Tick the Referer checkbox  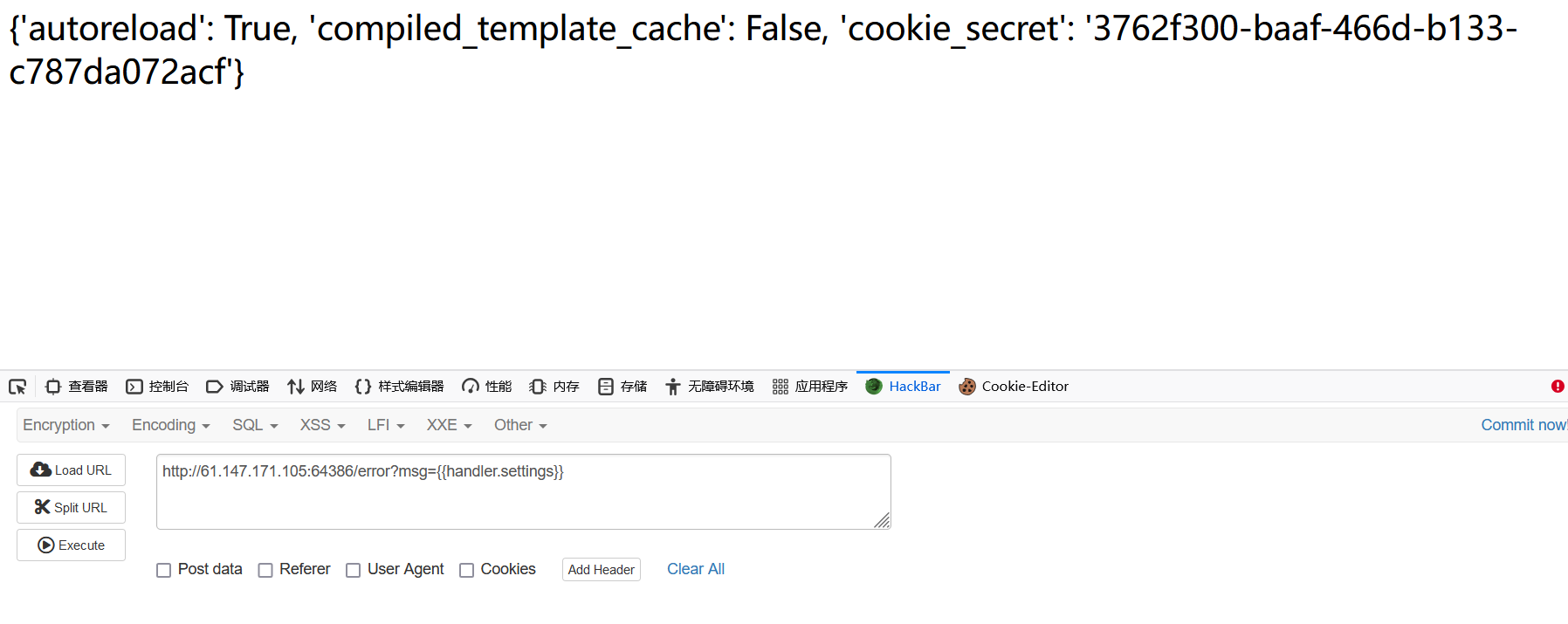265,571
